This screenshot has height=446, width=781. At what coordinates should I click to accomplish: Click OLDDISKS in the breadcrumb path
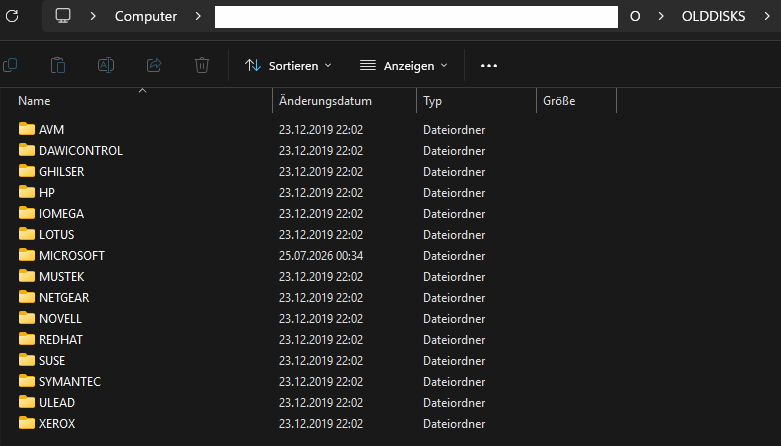click(x=713, y=16)
